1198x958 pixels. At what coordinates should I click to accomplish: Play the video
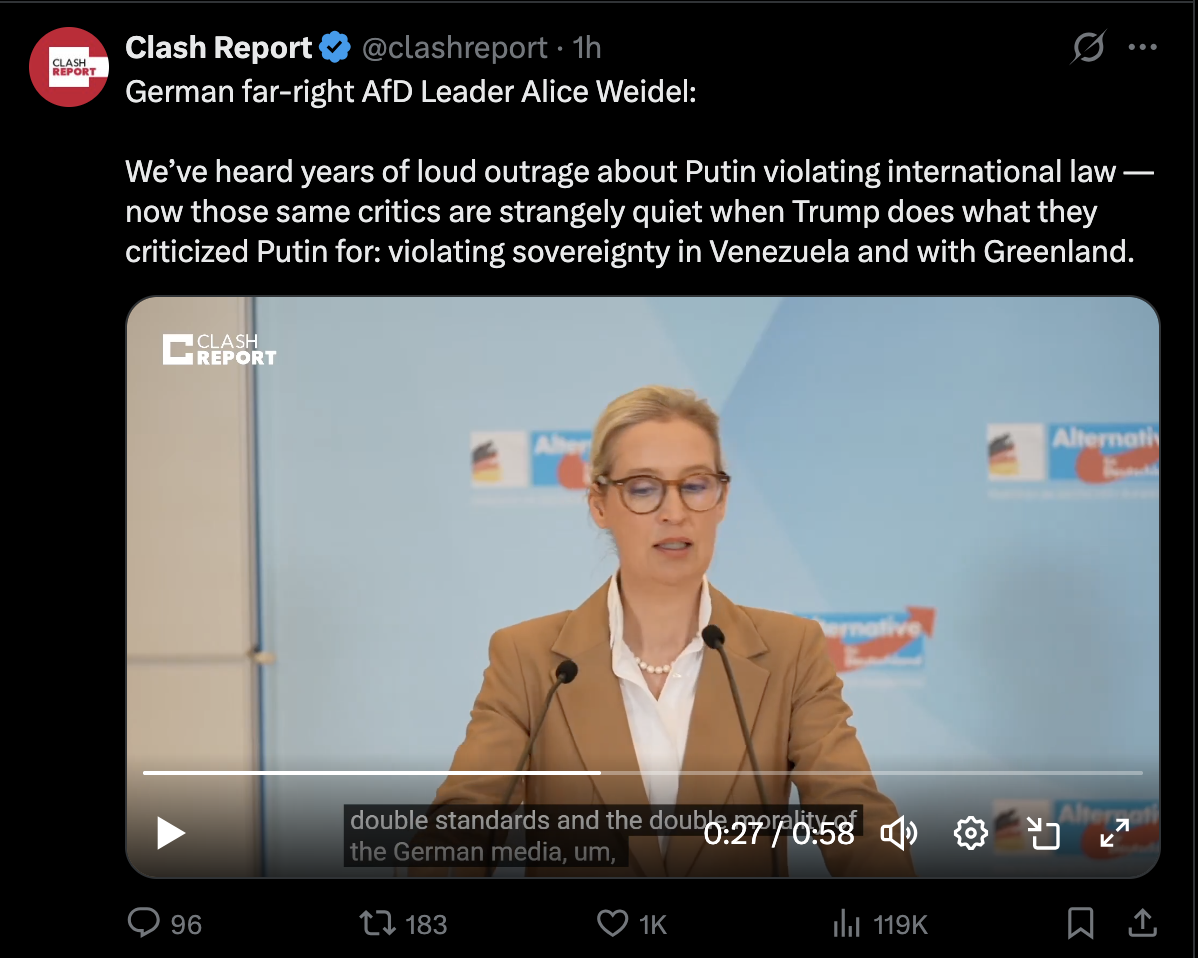[171, 833]
